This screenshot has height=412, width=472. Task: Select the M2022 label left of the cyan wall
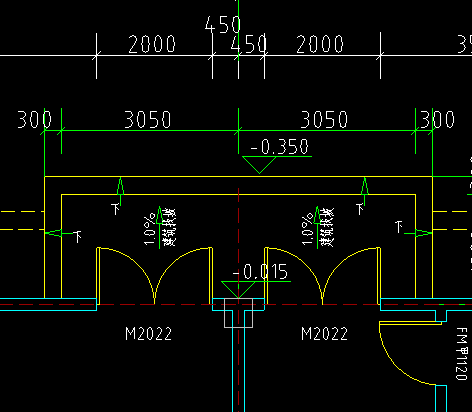(x=148, y=334)
